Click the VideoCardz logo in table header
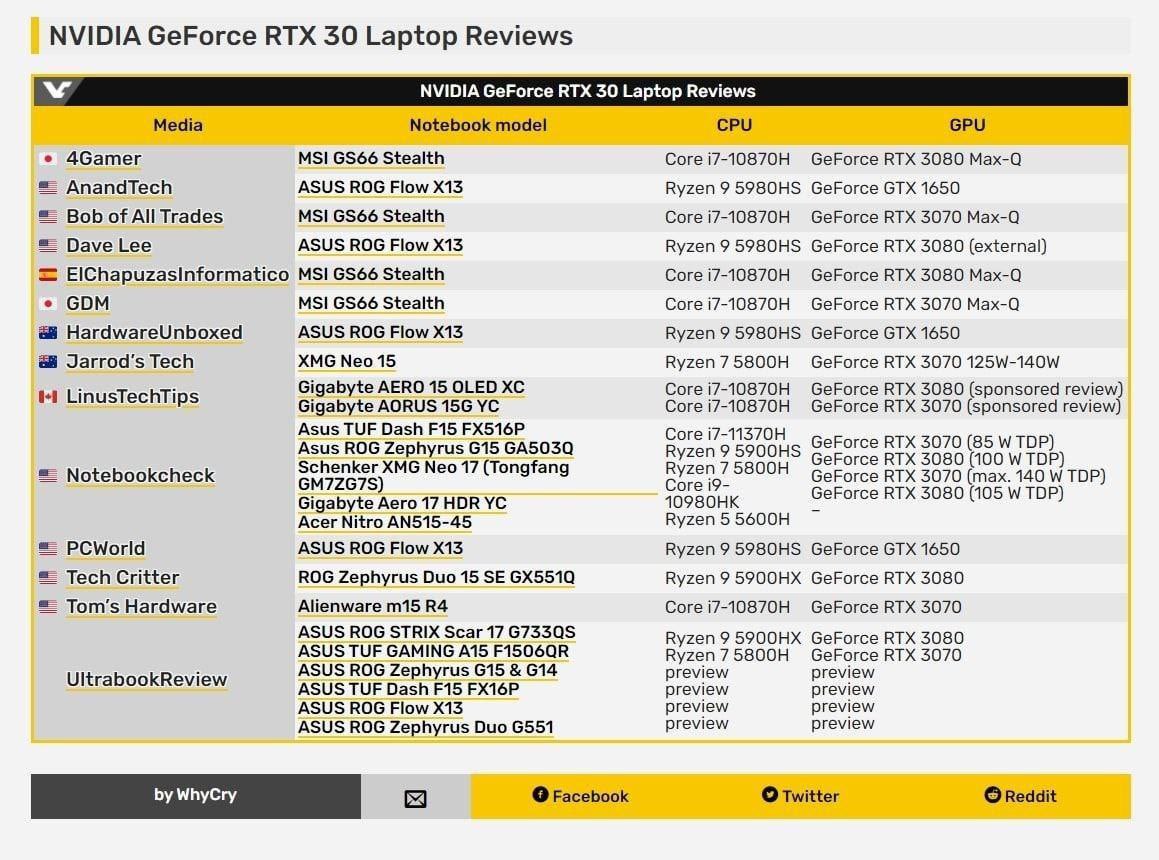Image resolution: width=1159 pixels, height=860 pixels. click(57, 91)
